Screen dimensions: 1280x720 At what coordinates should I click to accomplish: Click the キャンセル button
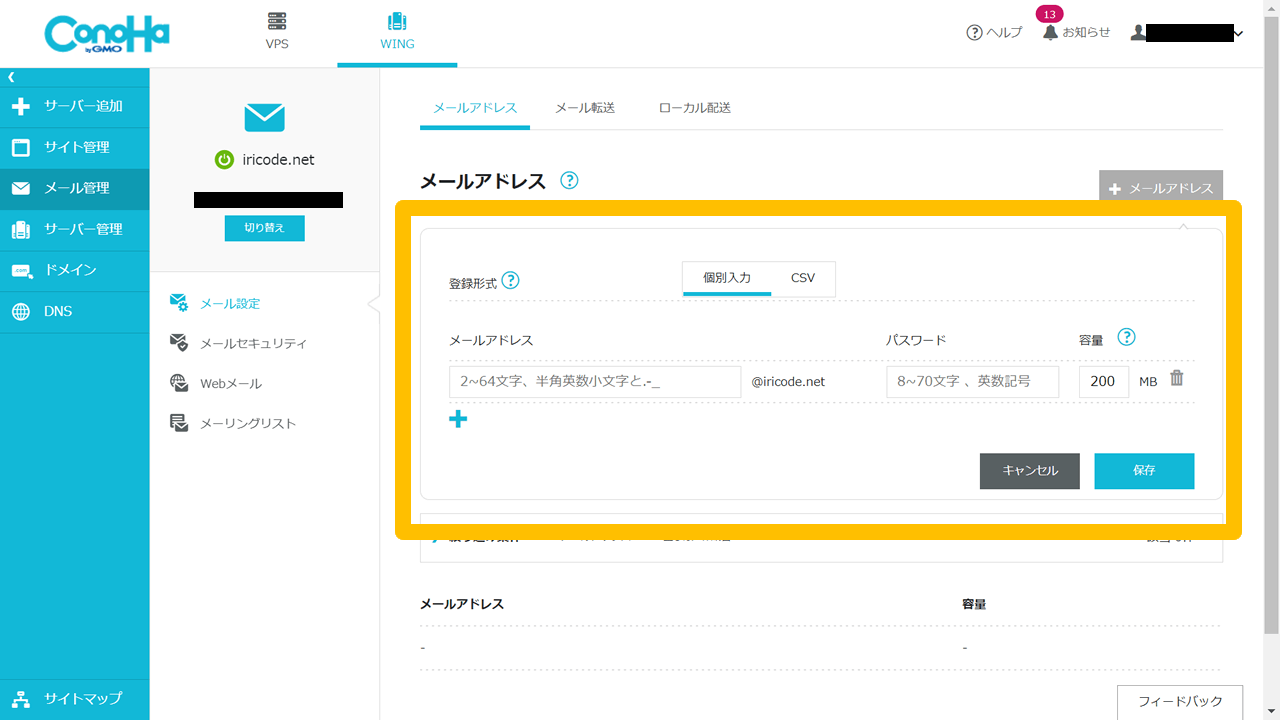click(1029, 471)
